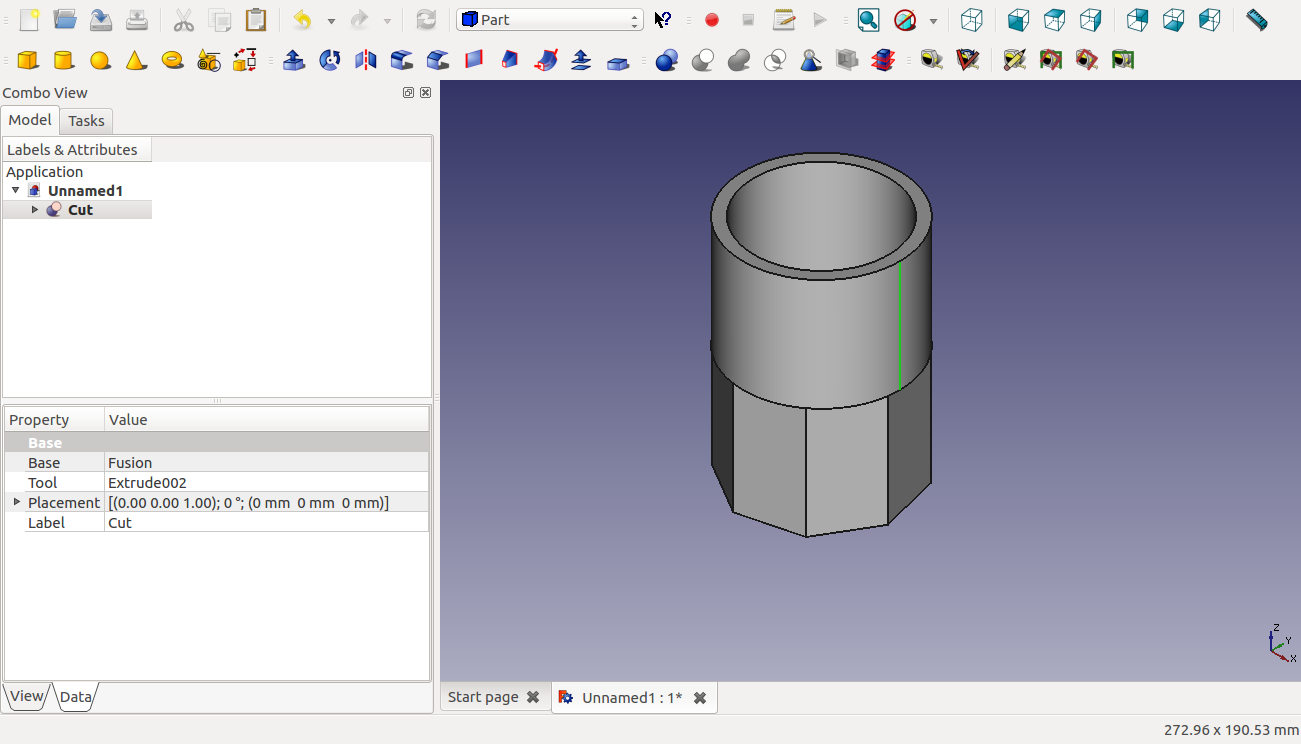Create a cube primitive
The image size is (1301, 744).
tap(27, 60)
